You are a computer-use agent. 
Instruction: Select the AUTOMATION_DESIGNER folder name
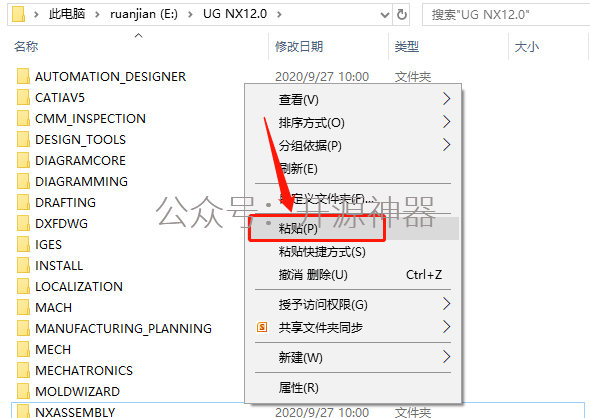[110, 77]
